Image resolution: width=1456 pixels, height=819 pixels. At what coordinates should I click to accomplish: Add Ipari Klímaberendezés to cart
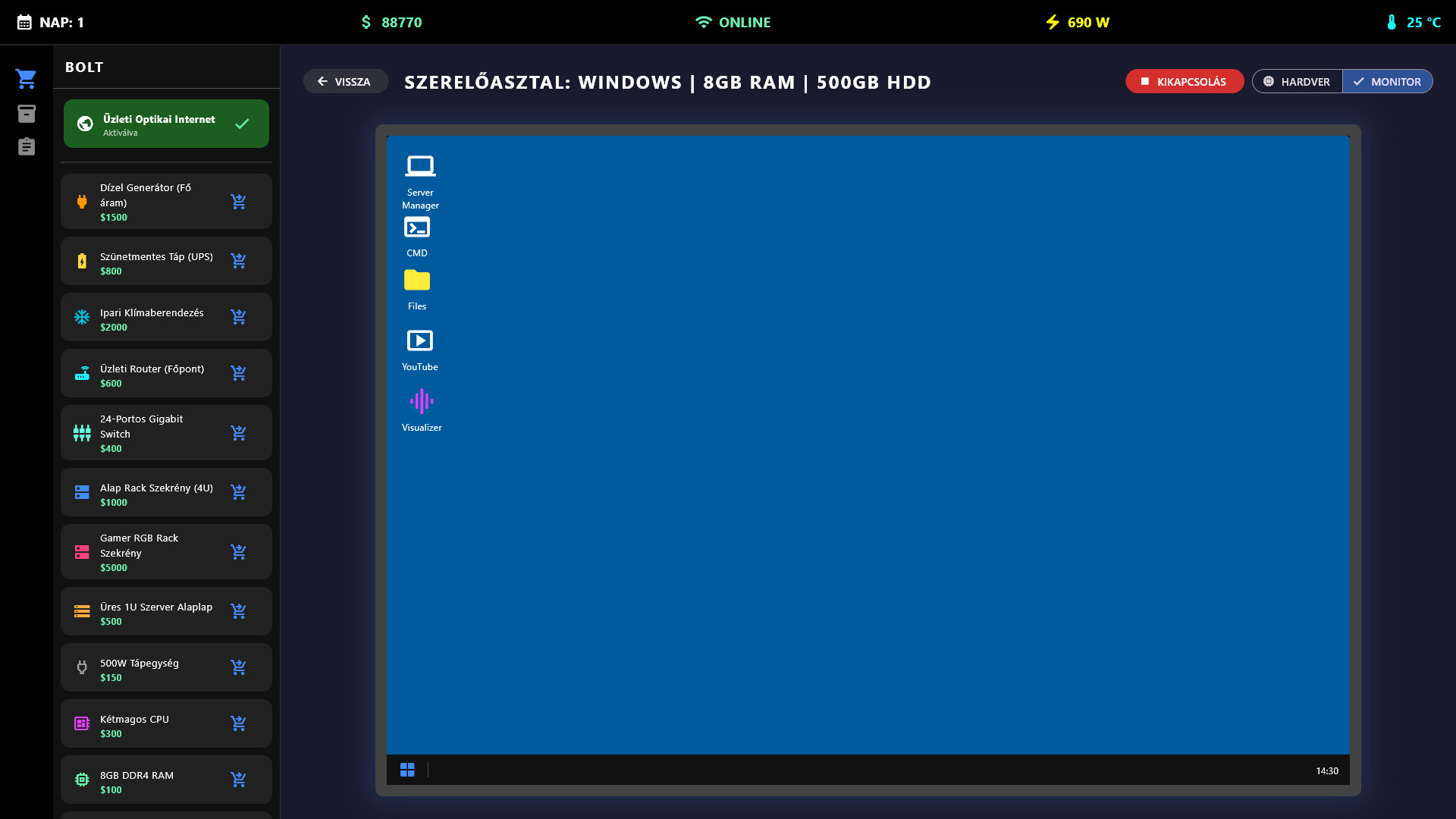point(238,317)
